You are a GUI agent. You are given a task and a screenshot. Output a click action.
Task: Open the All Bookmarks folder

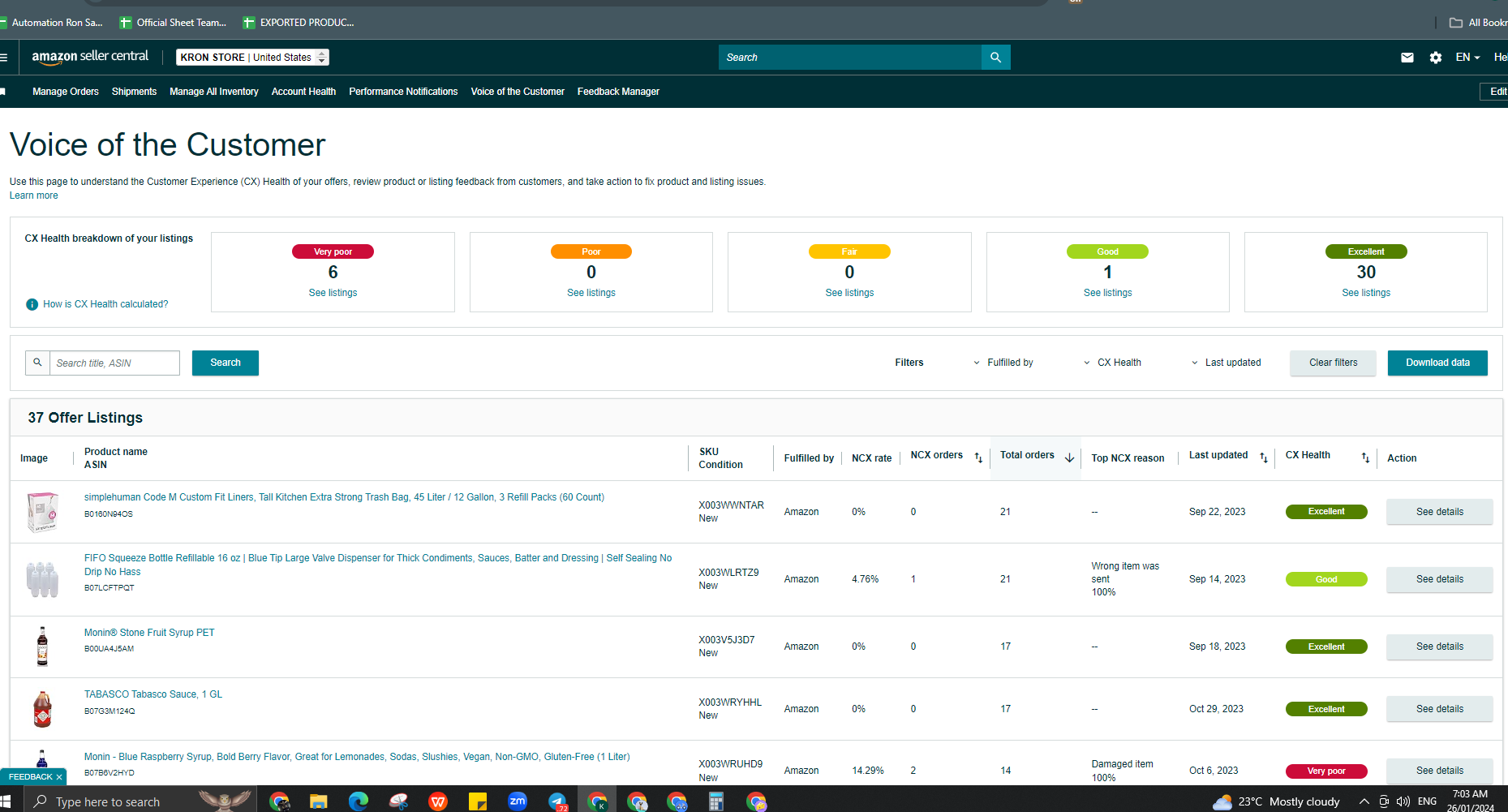tap(1478, 23)
